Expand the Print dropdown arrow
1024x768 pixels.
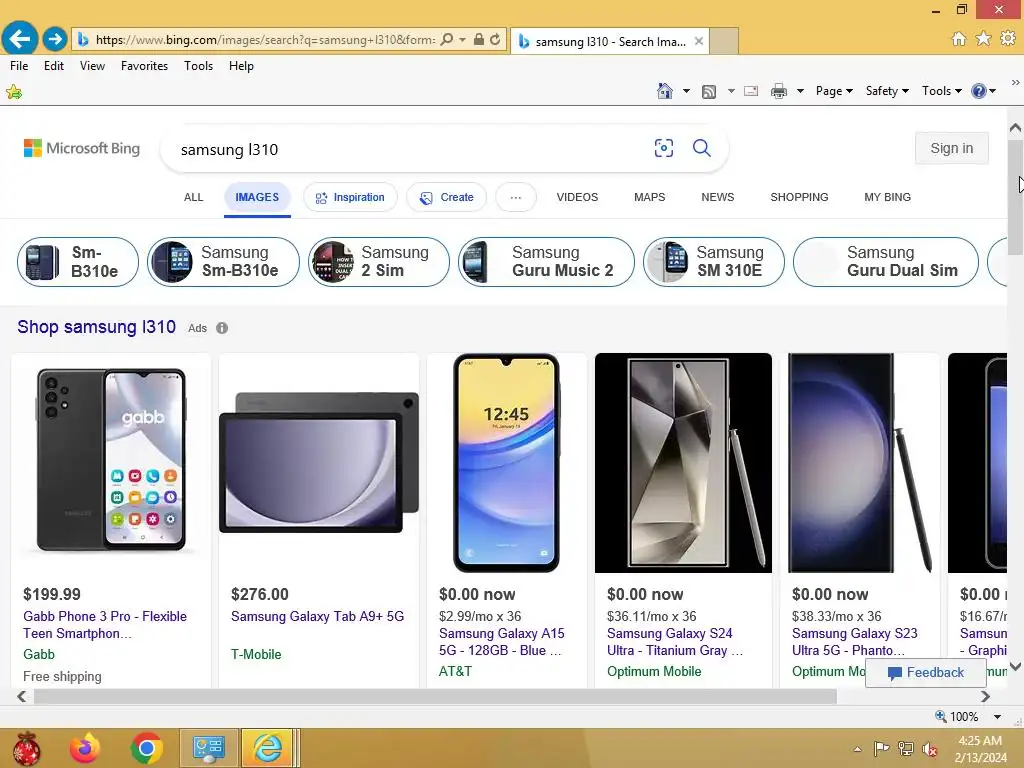pos(800,91)
